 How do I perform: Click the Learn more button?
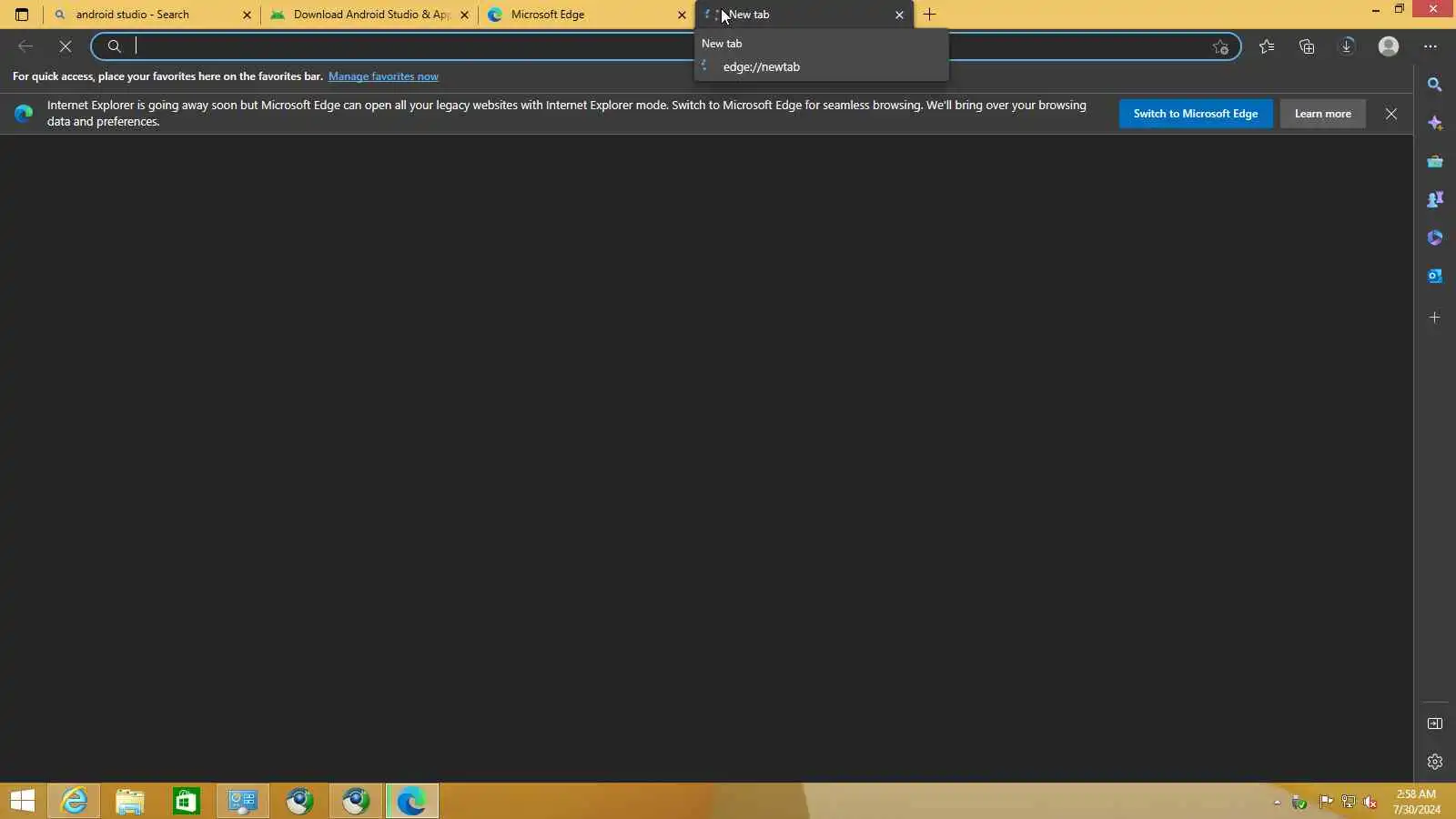(x=1323, y=114)
